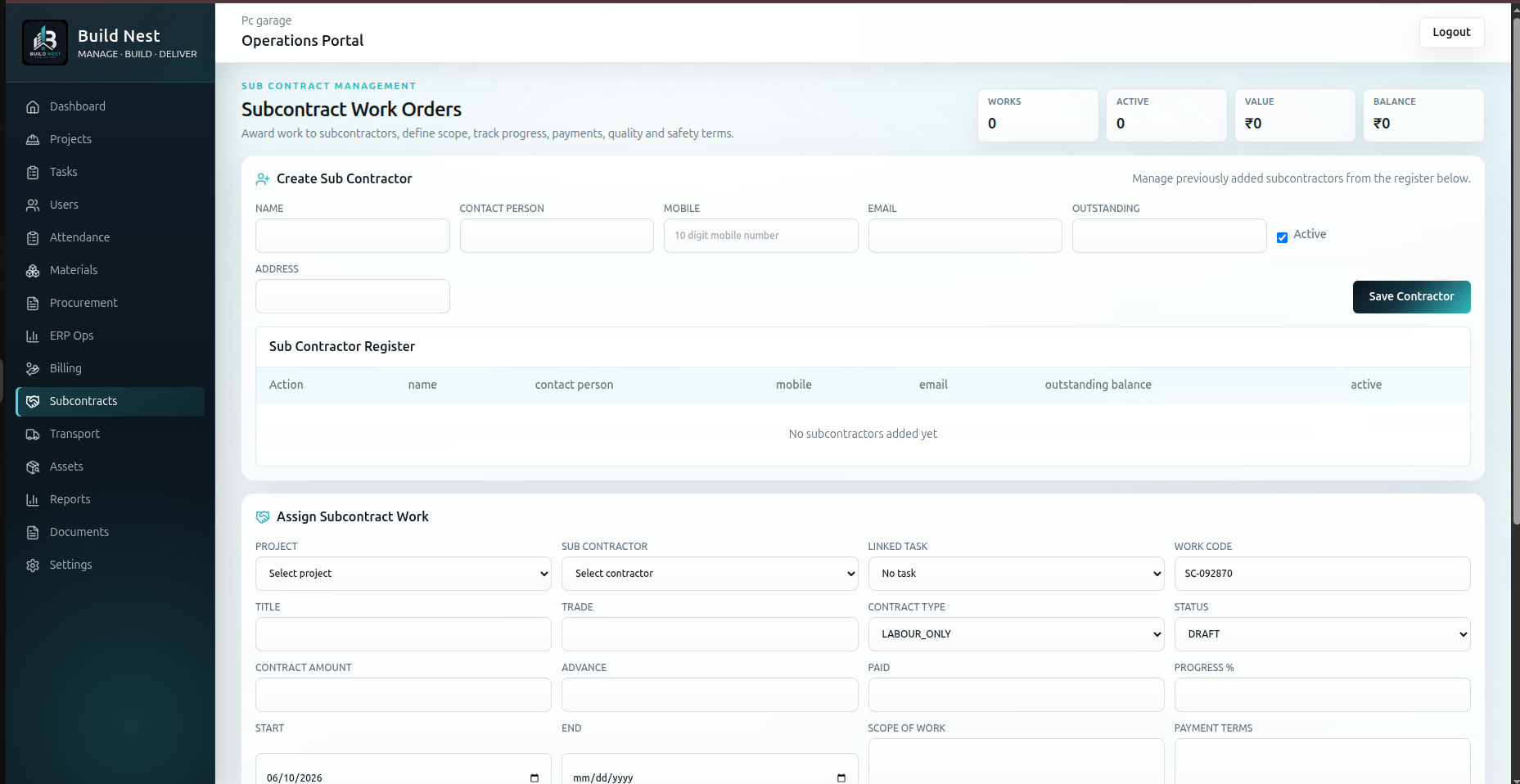Click the Work Code field SC-092870
1520x784 pixels.
[x=1322, y=574]
